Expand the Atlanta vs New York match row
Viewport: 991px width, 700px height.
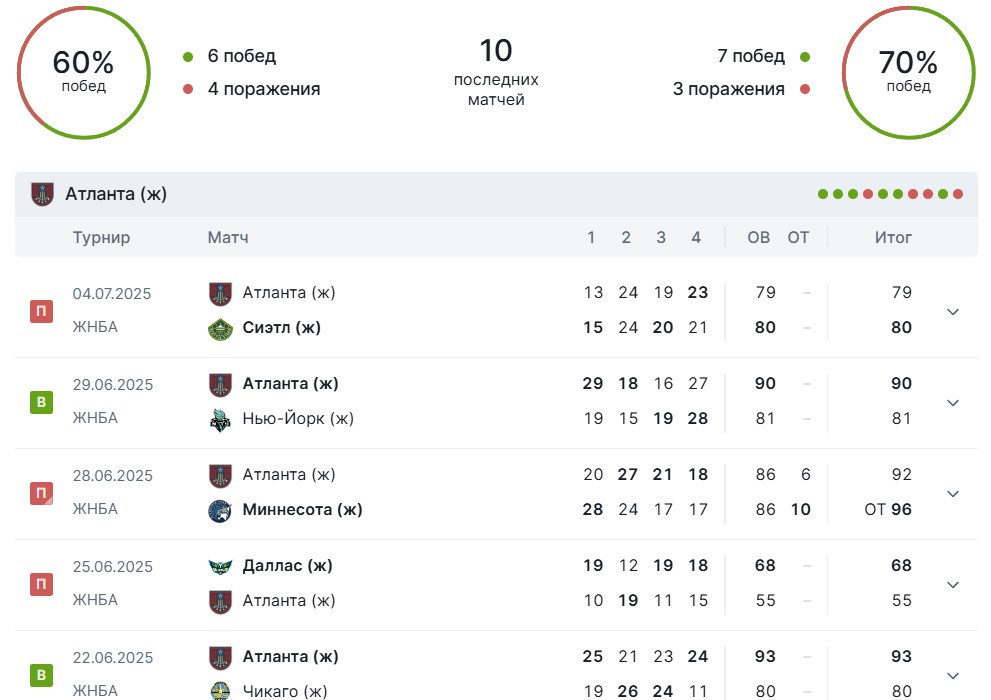tap(953, 402)
